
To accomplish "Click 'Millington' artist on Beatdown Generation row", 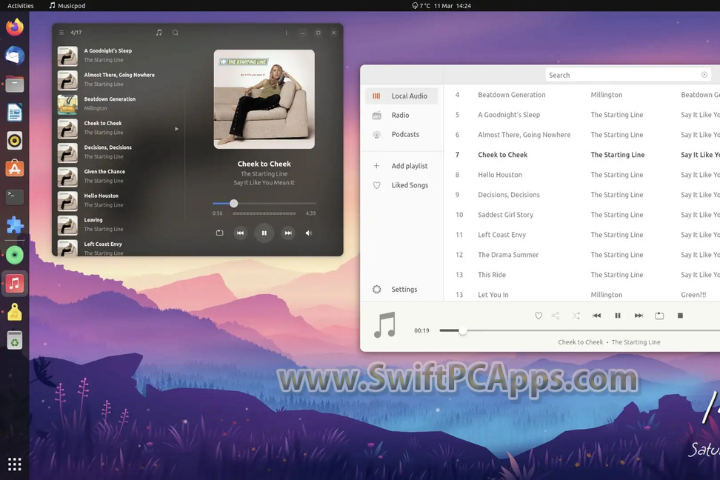I will [x=606, y=95].
